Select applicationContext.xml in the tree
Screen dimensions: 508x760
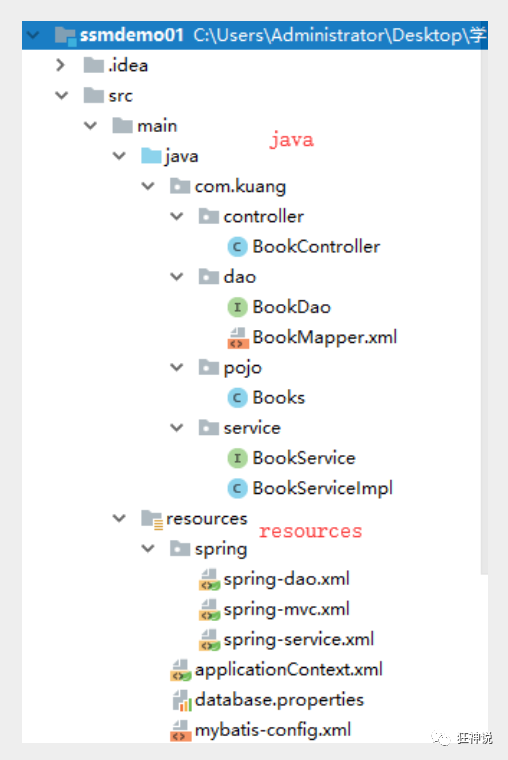[288, 670]
